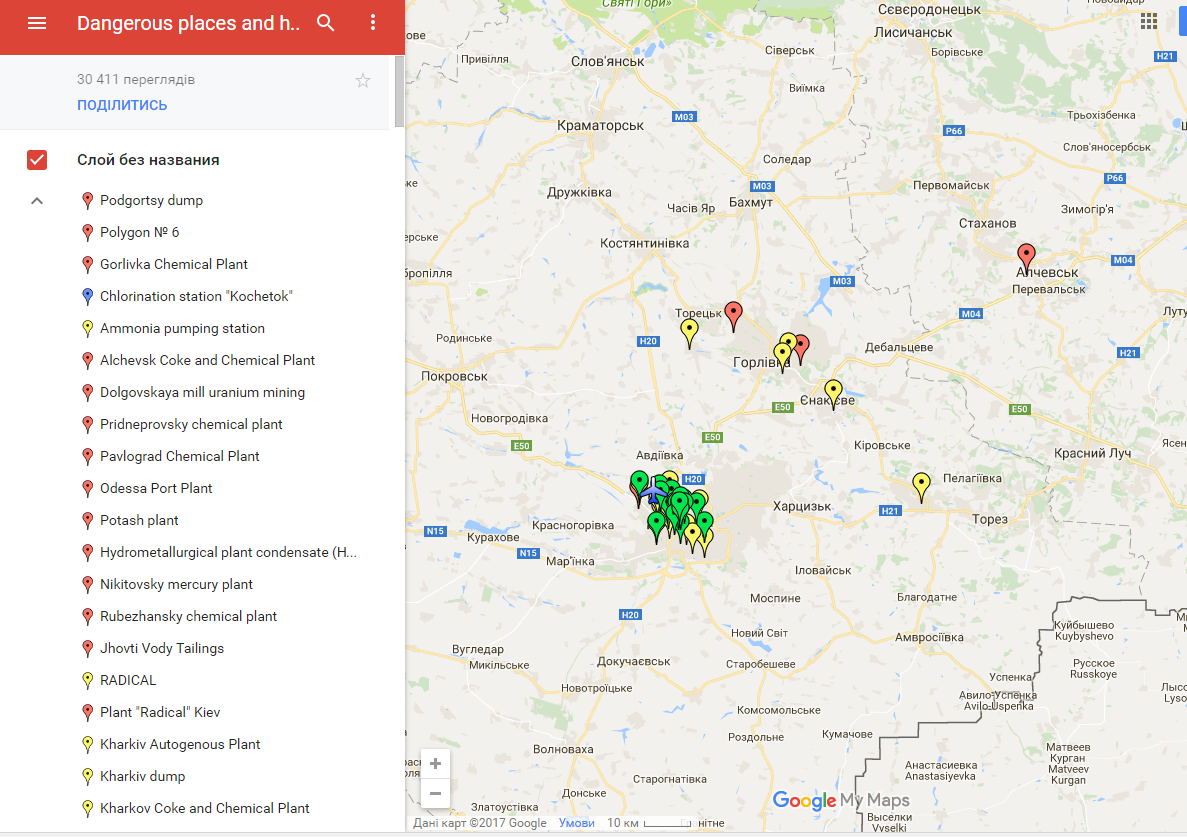Zoom out on the map

435,793
